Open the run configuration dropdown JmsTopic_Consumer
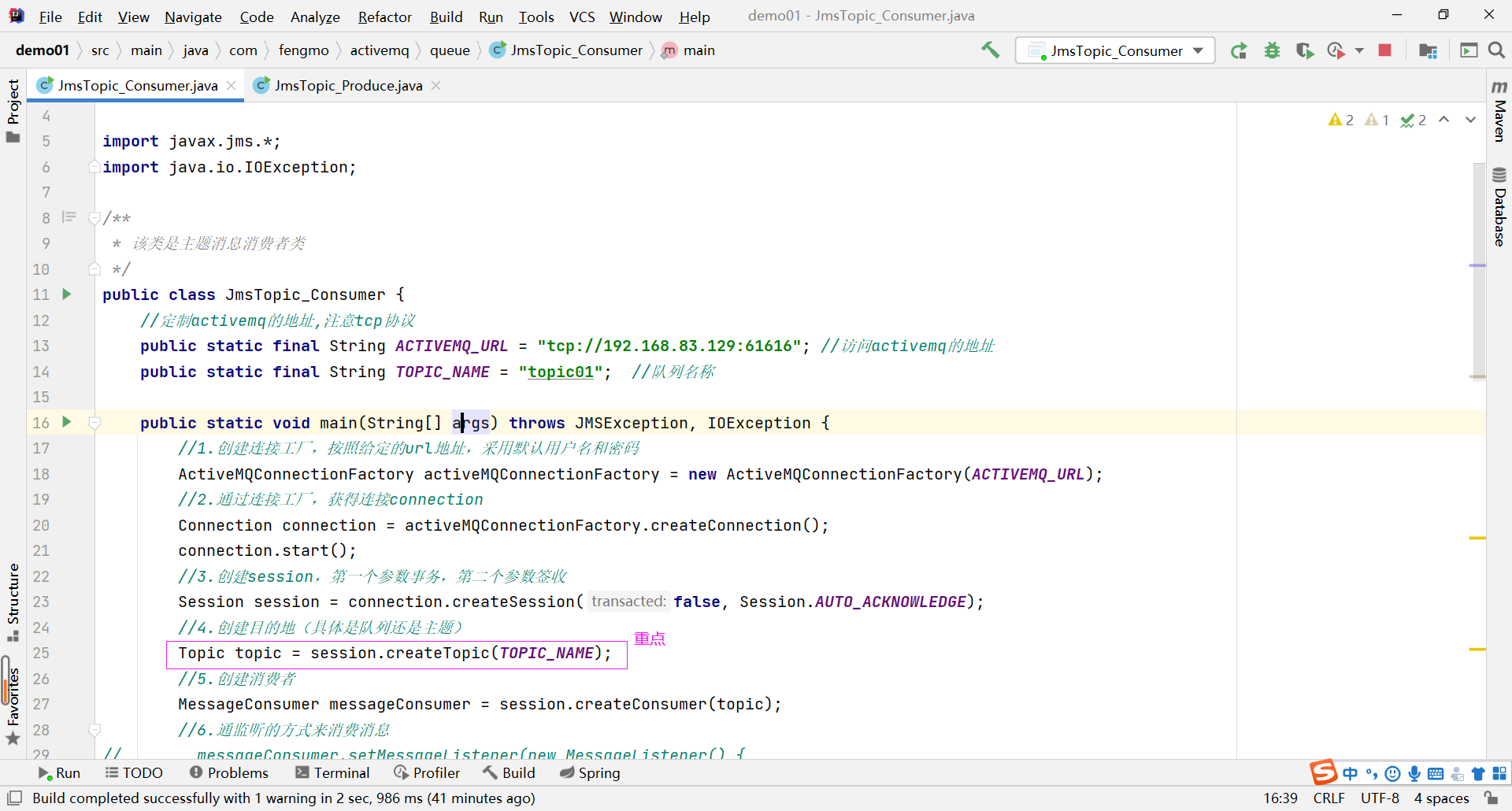 click(x=1115, y=50)
